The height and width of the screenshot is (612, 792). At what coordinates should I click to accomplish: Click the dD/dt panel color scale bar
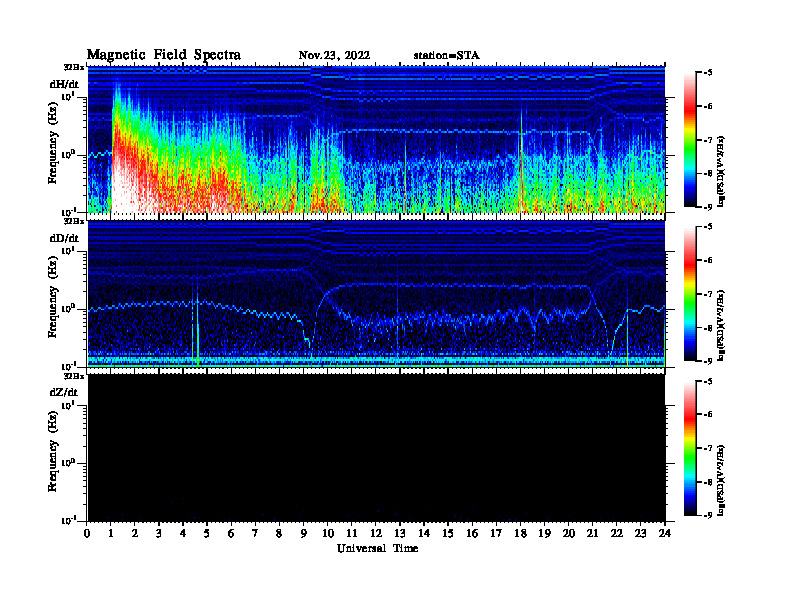point(690,294)
